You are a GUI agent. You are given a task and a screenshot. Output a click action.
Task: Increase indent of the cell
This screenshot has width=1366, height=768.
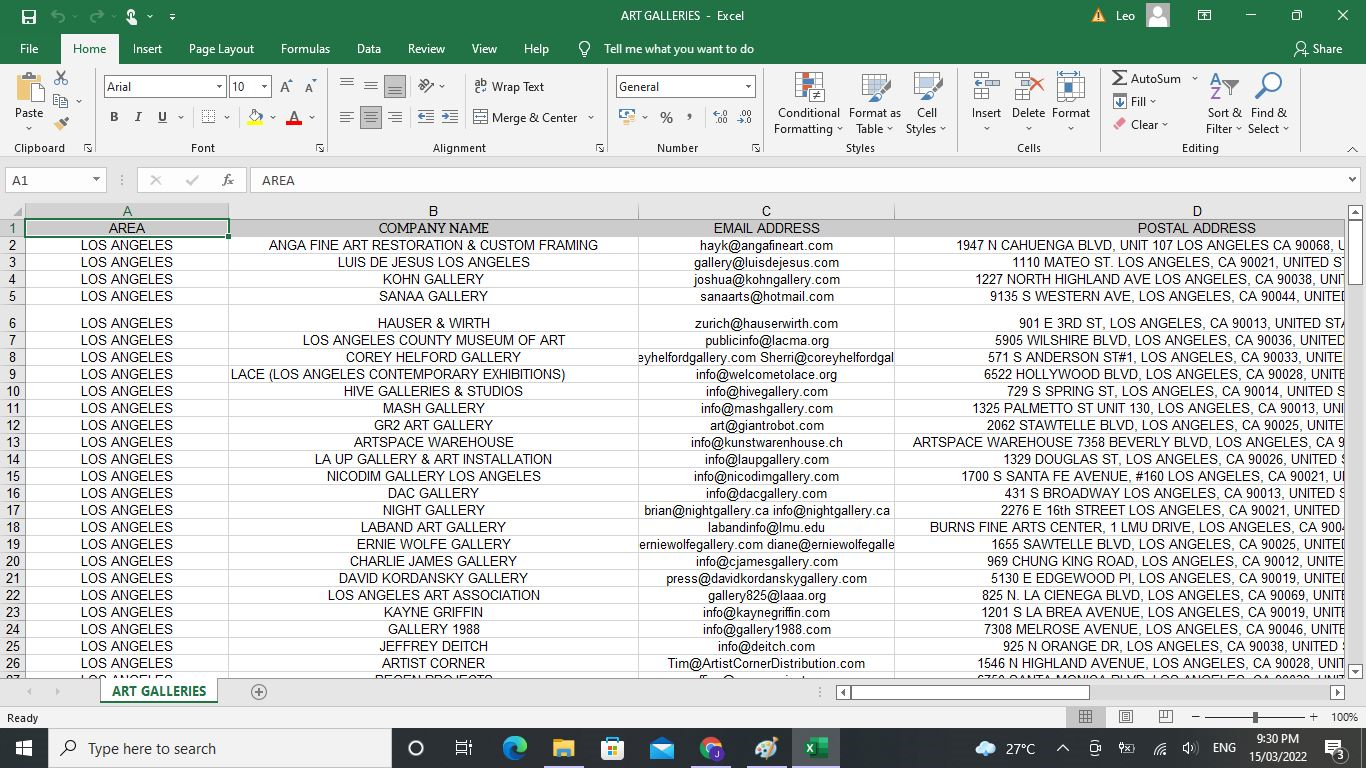click(x=451, y=117)
